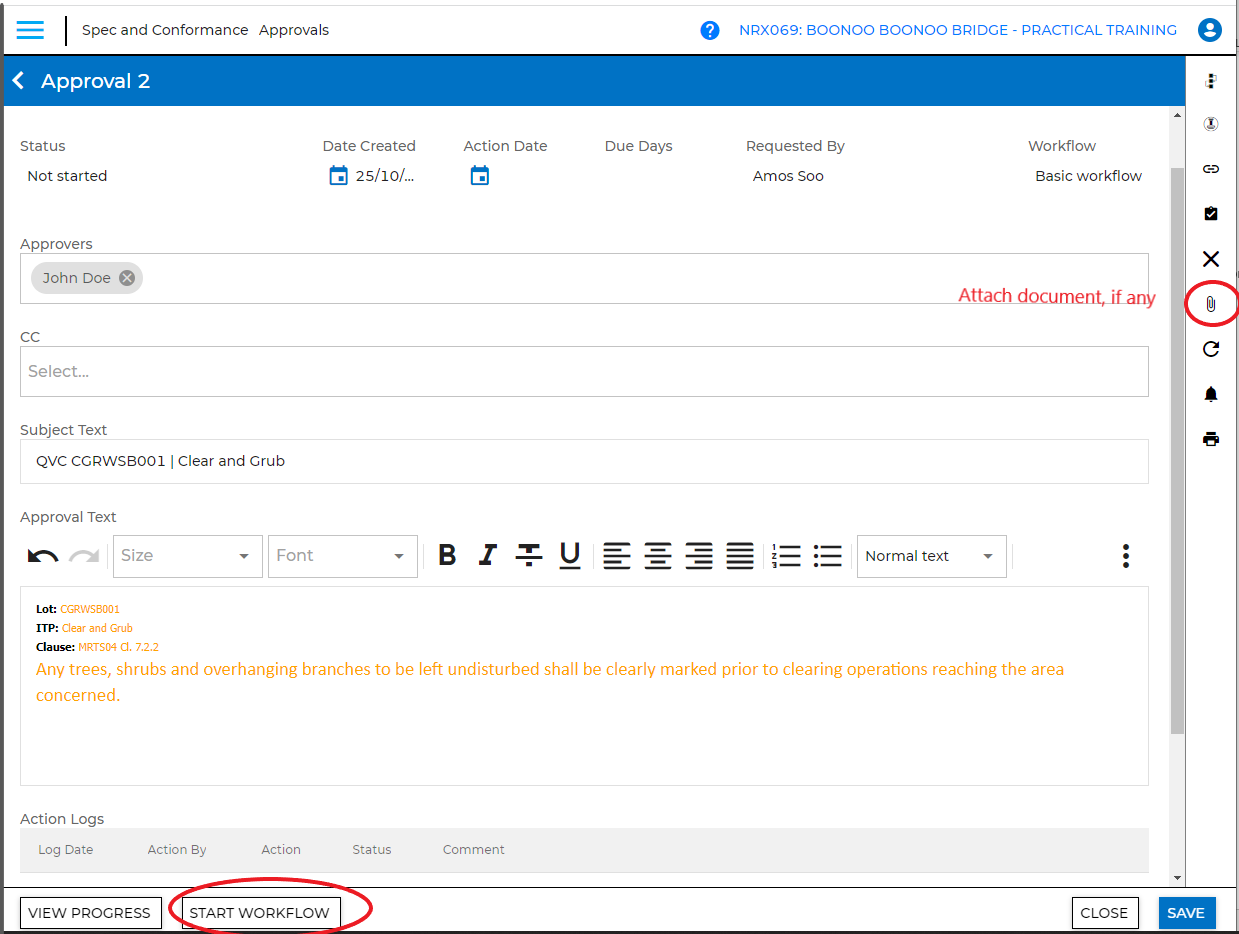Image resolution: width=1239 pixels, height=934 pixels.
Task: Toggle italic formatting in editor toolbar
Action: (487, 555)
